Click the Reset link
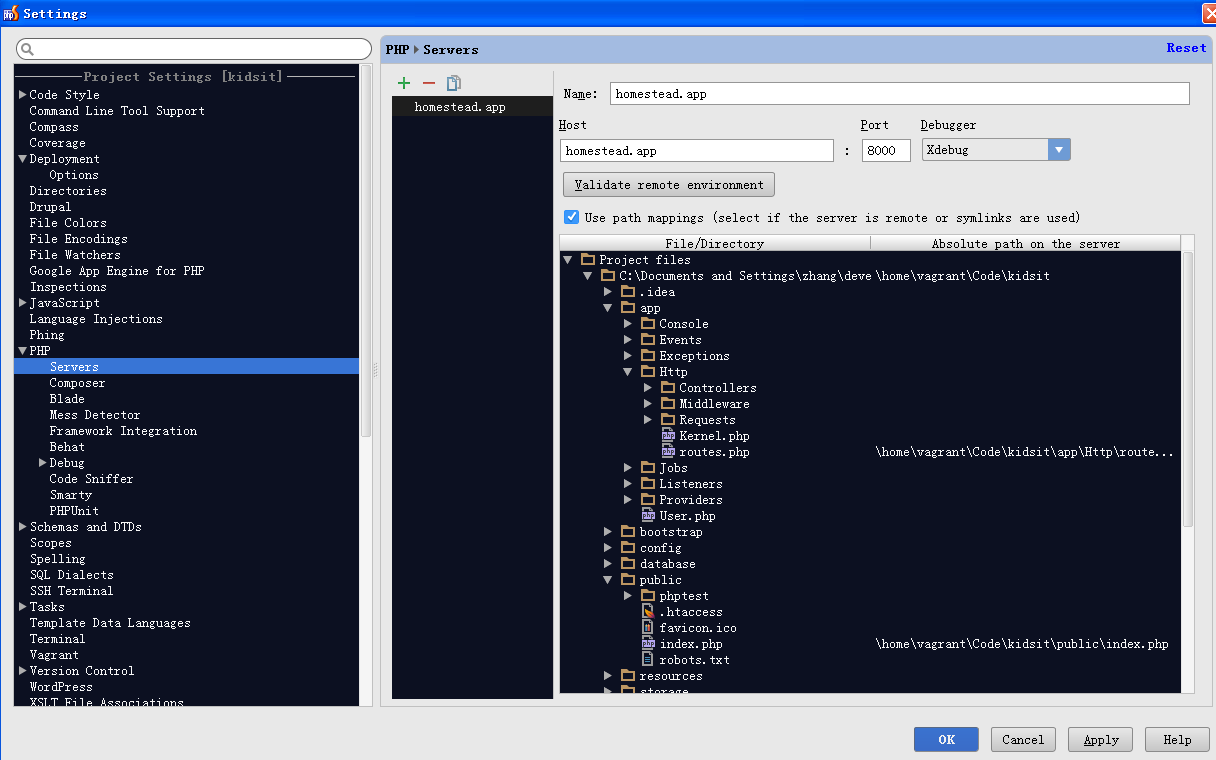The image size is (1216, 760). pos(1186,48)
